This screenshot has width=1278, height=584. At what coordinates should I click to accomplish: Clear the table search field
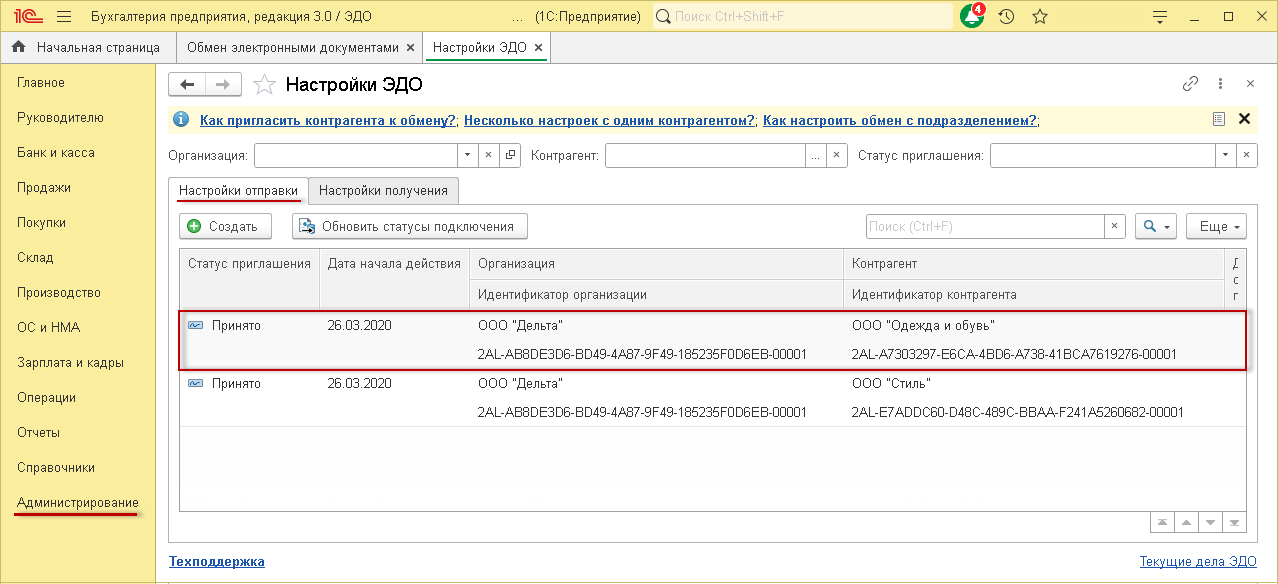[x=1115, y=227]
